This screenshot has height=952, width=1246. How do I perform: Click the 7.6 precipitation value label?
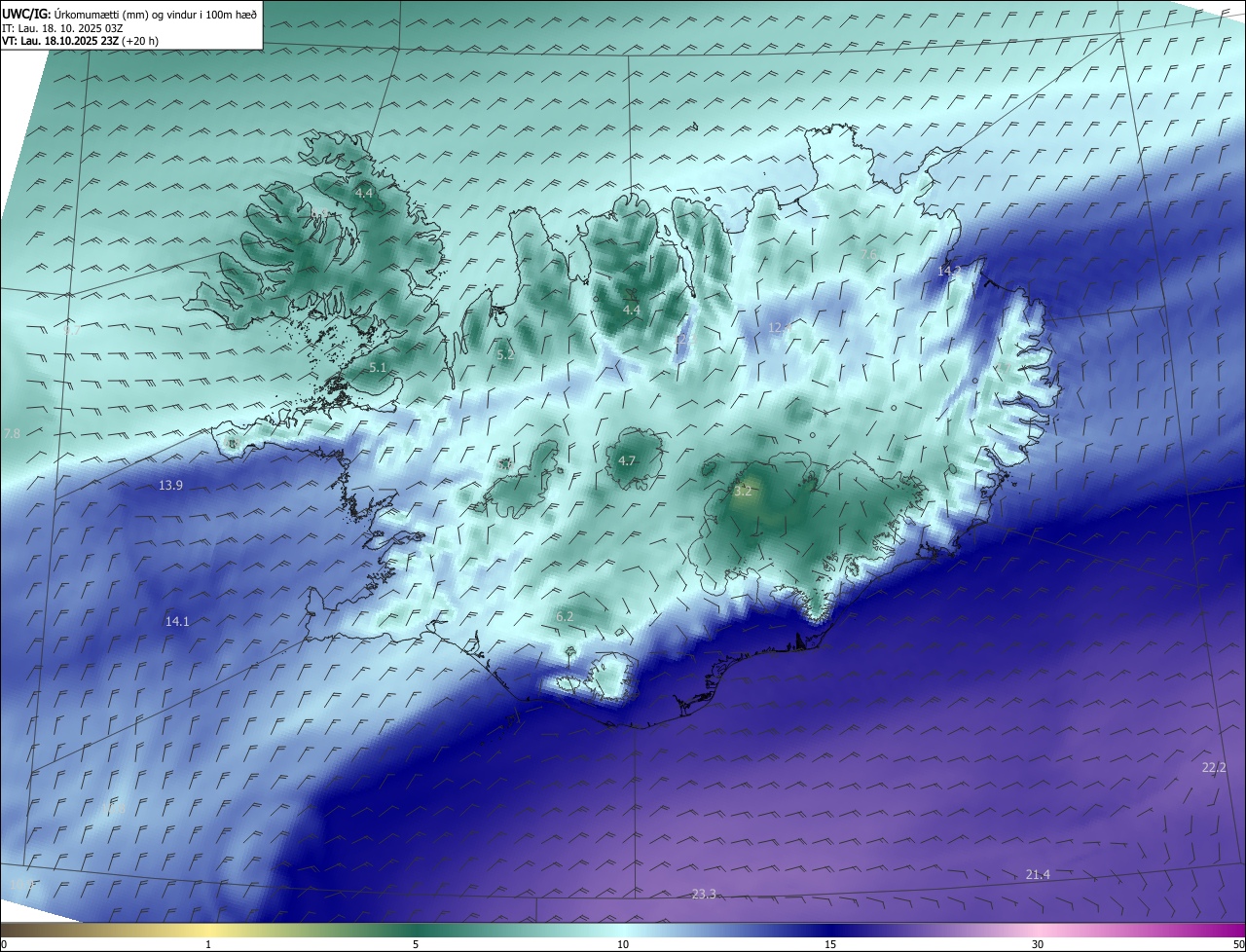coord(868,254)
